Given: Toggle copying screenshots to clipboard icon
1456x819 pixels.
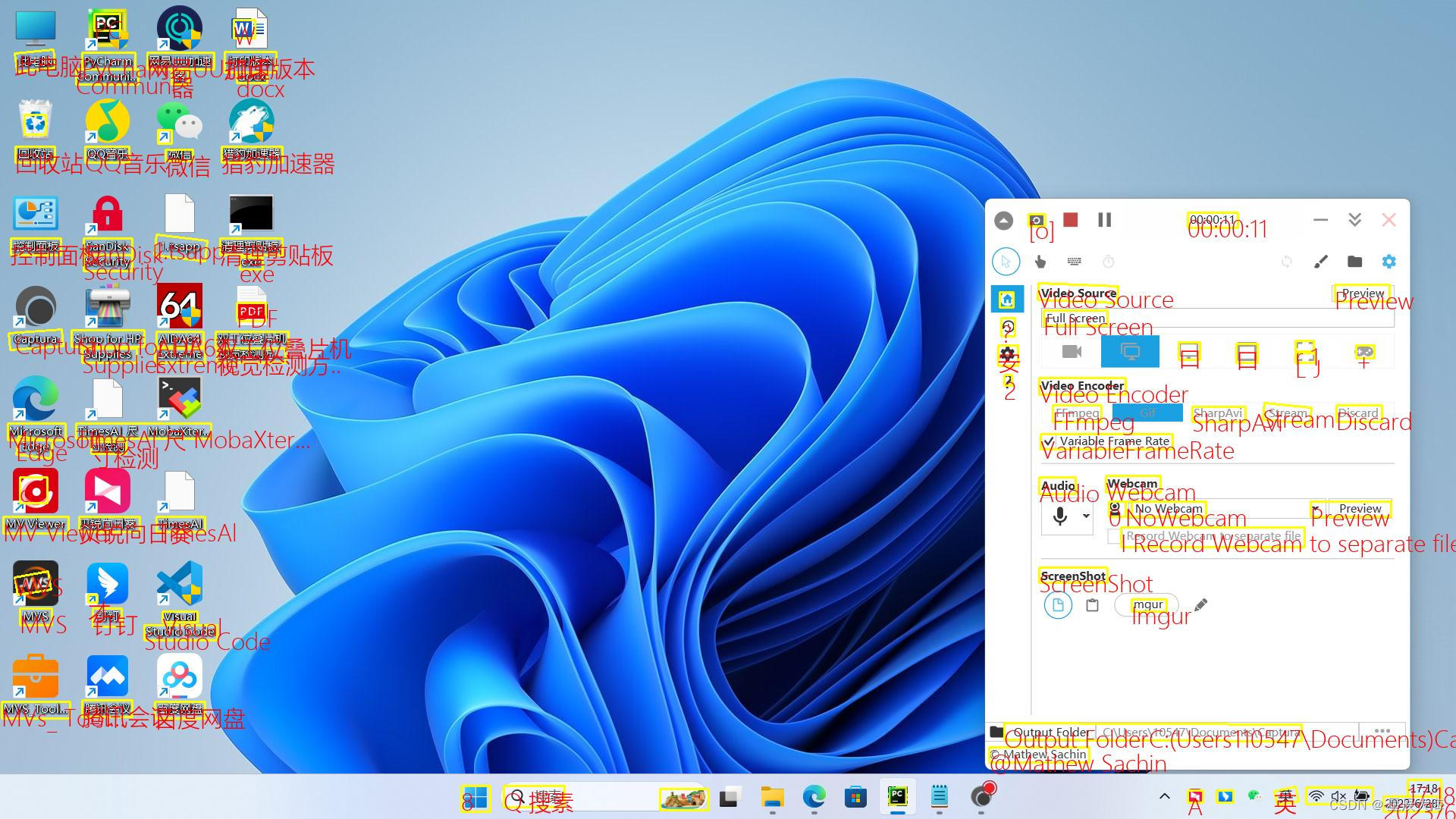Looking at the screenshot, I should 1092,605.
